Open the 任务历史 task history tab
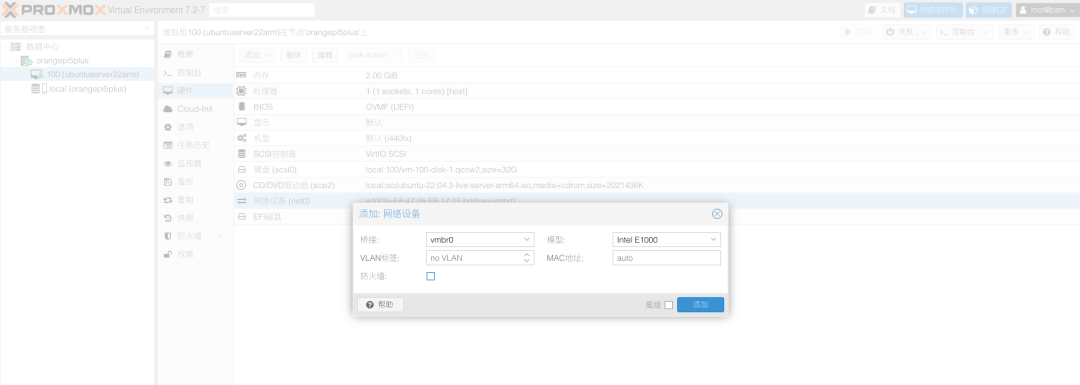1080x385 pixels. pos(195,145)
